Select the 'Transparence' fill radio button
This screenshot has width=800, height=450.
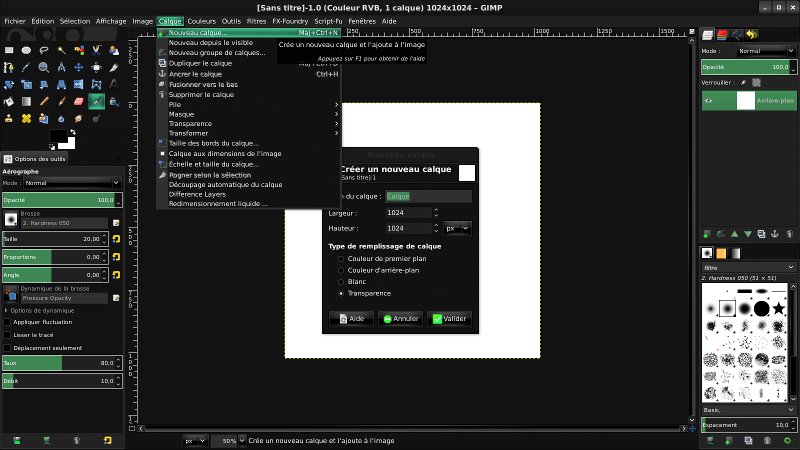341,293
